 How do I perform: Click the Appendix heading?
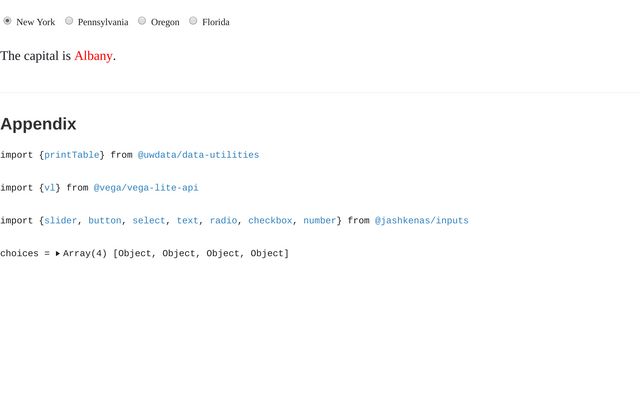[38, 124]
